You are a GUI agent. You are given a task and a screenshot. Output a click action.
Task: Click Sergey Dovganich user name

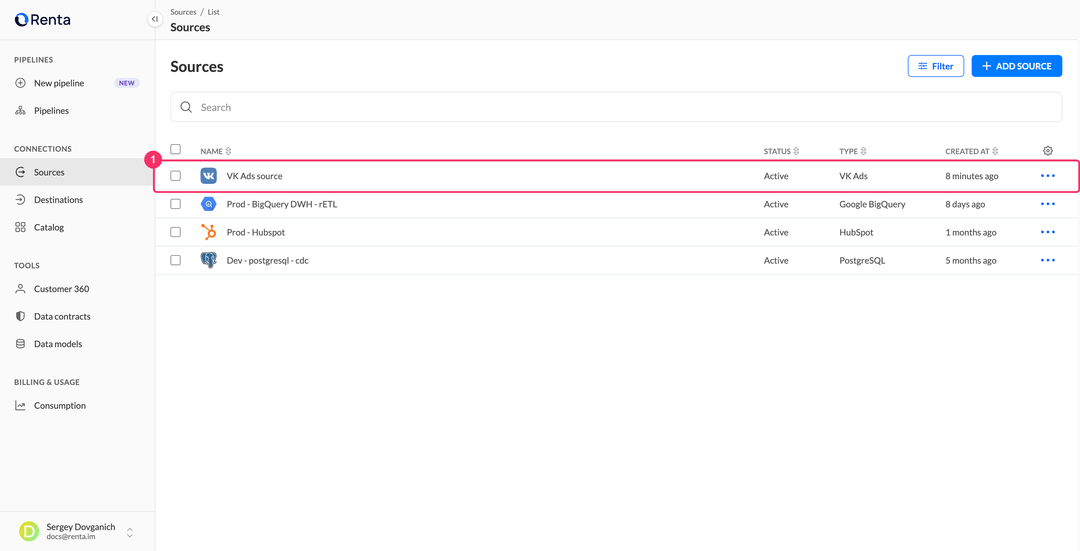pos(81,527)
